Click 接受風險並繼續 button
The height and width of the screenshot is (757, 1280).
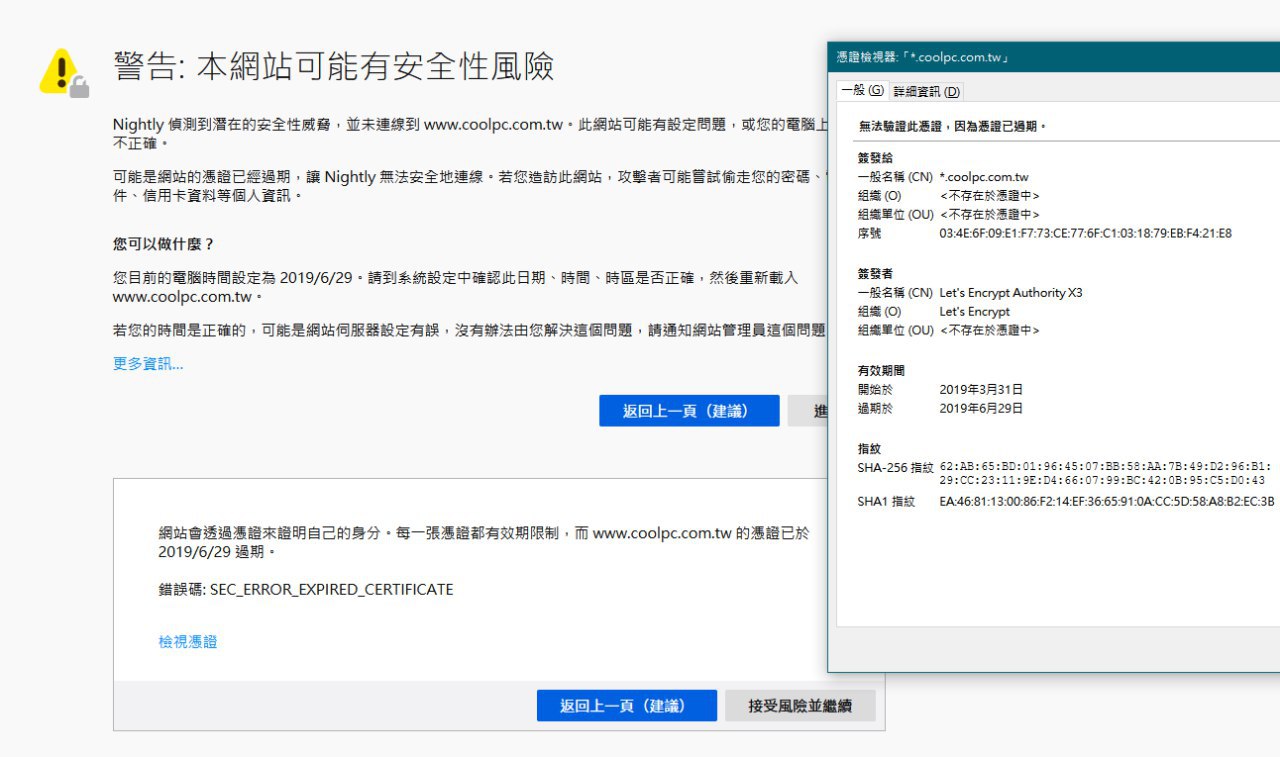point(800,706)
